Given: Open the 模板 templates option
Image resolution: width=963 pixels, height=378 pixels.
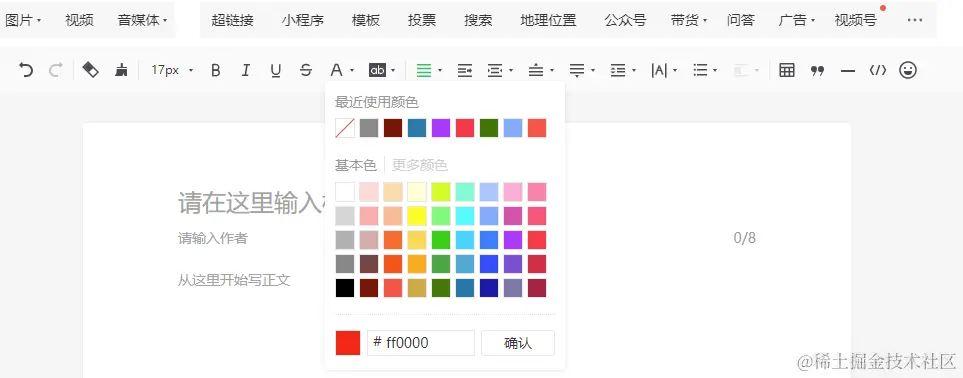Looking at the screenshot, I should 366,20.
